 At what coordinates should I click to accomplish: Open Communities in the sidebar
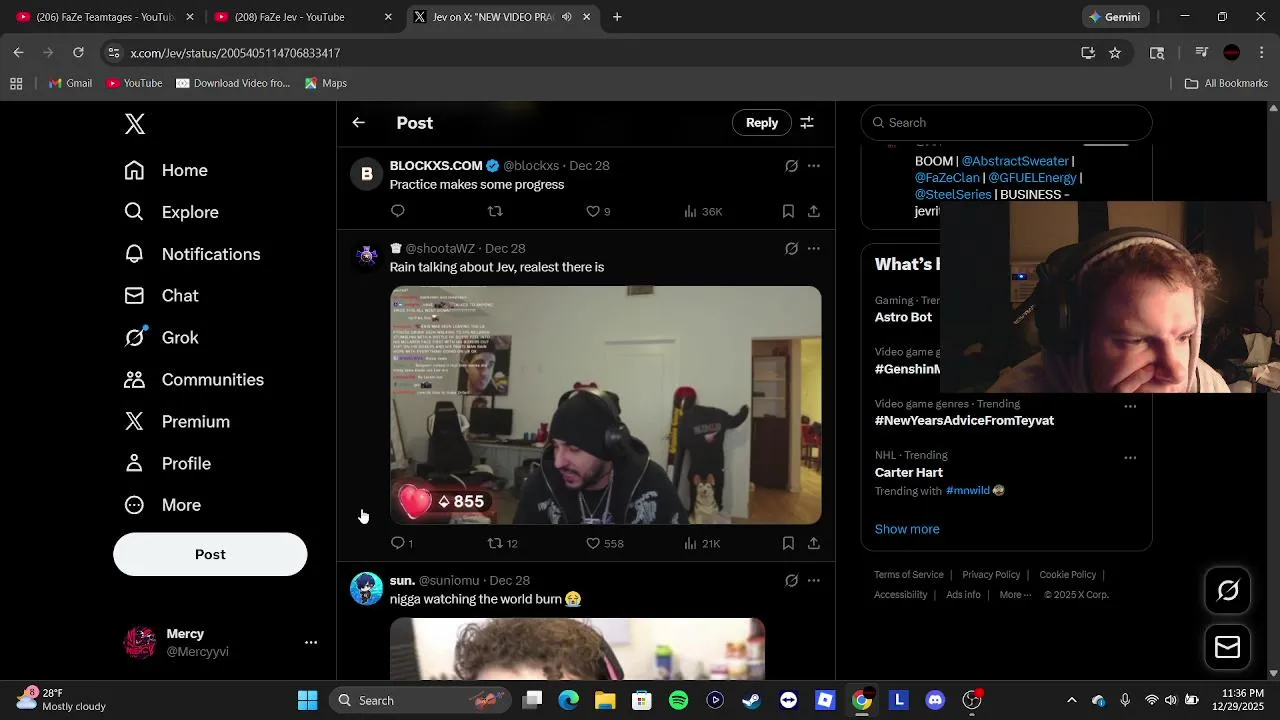(194, 380)
